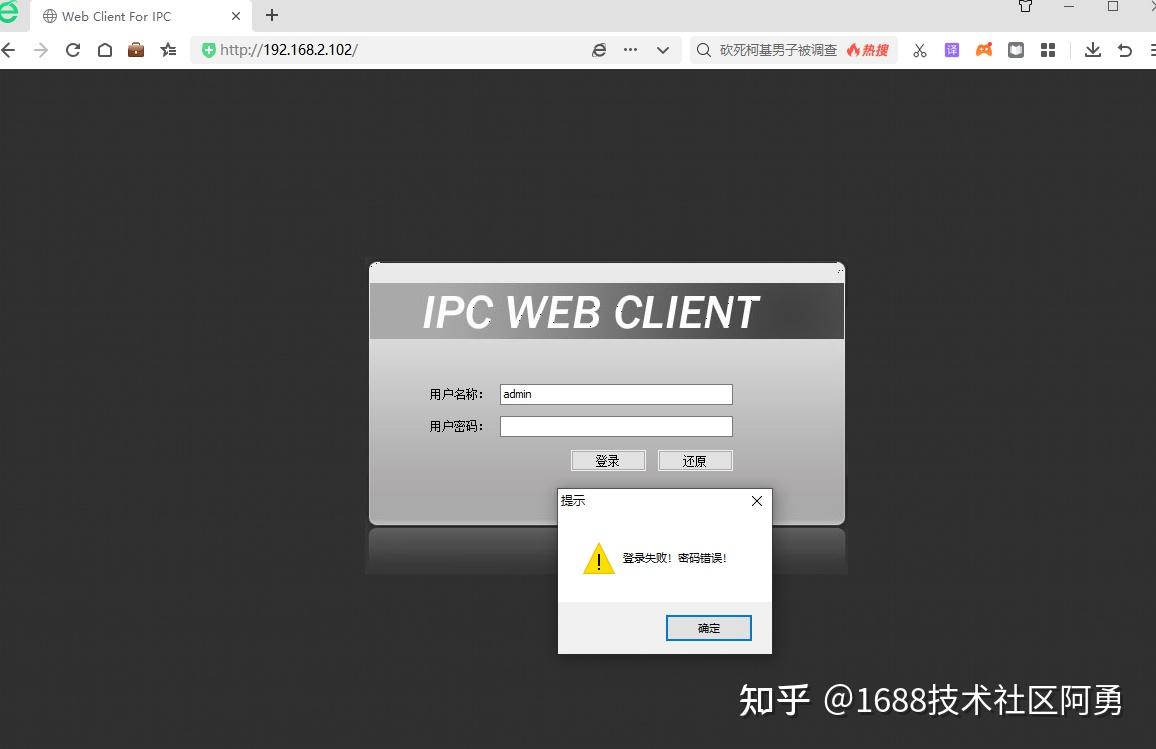Image resolution: width=1156 pixels, height=749 pixels.
Task: Change browser skin via shirt icon
Action: (x=1024, y=7)
